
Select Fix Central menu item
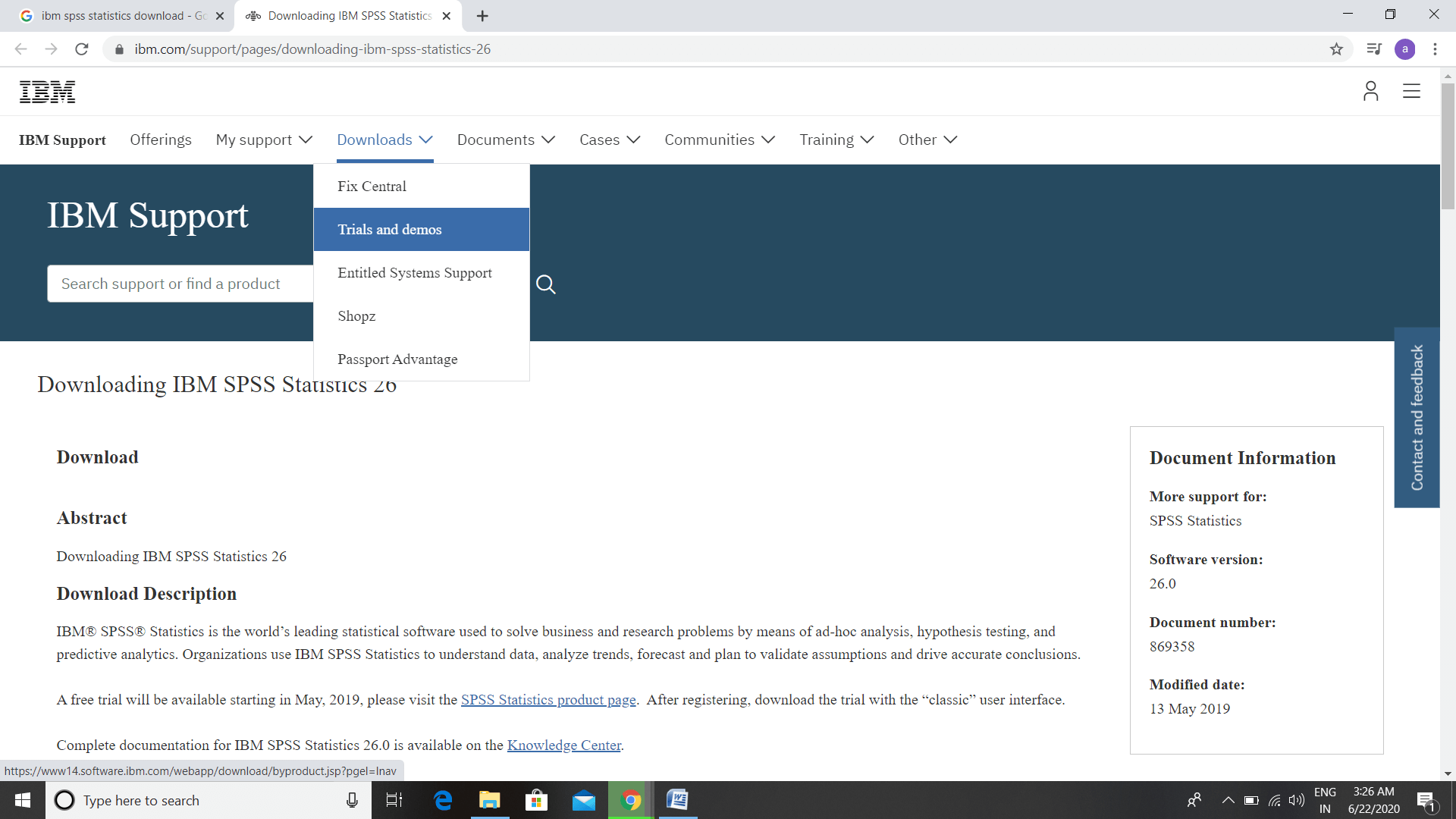(371, 186)
